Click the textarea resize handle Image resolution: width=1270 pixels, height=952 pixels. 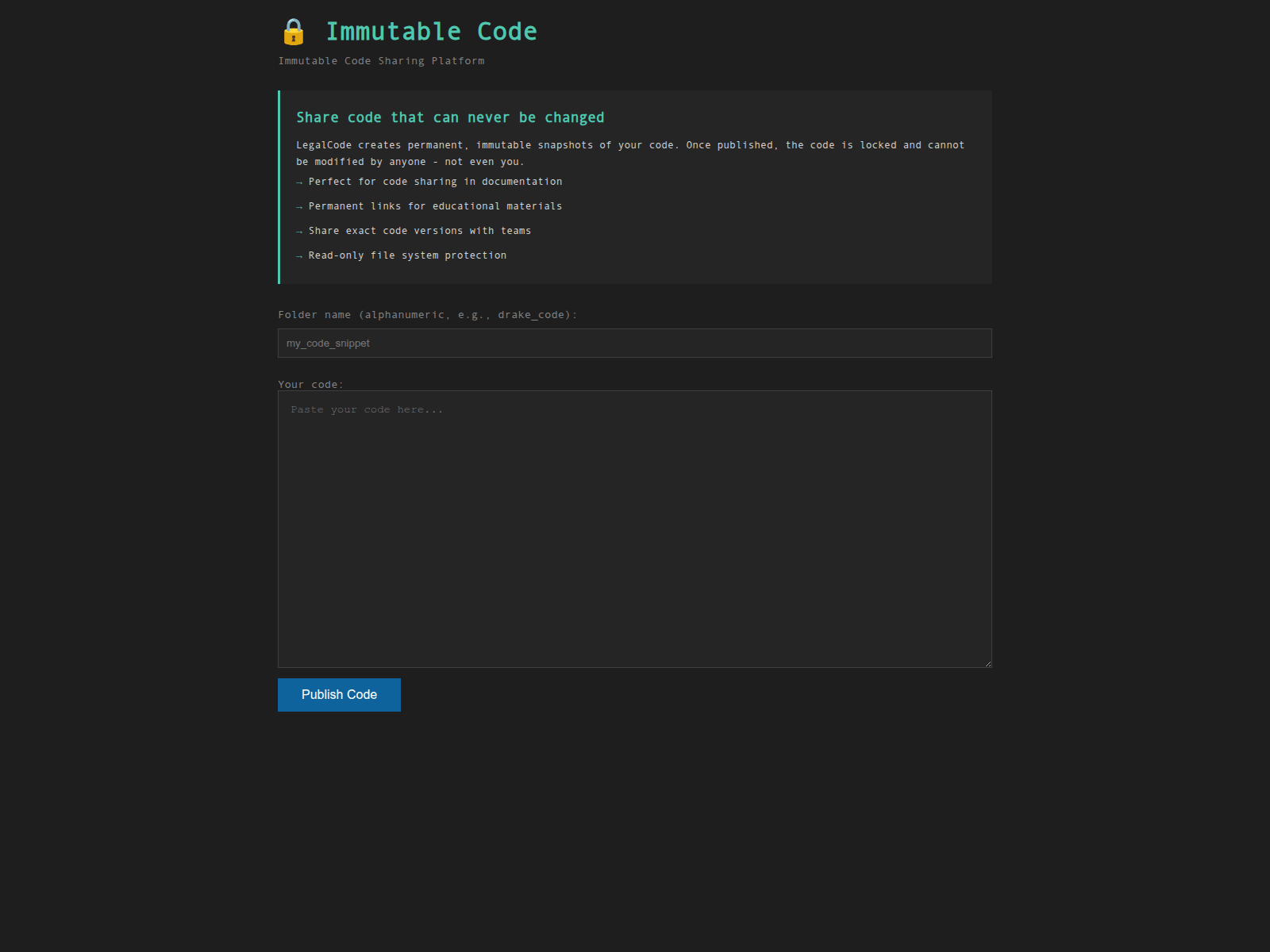[987, 662]
